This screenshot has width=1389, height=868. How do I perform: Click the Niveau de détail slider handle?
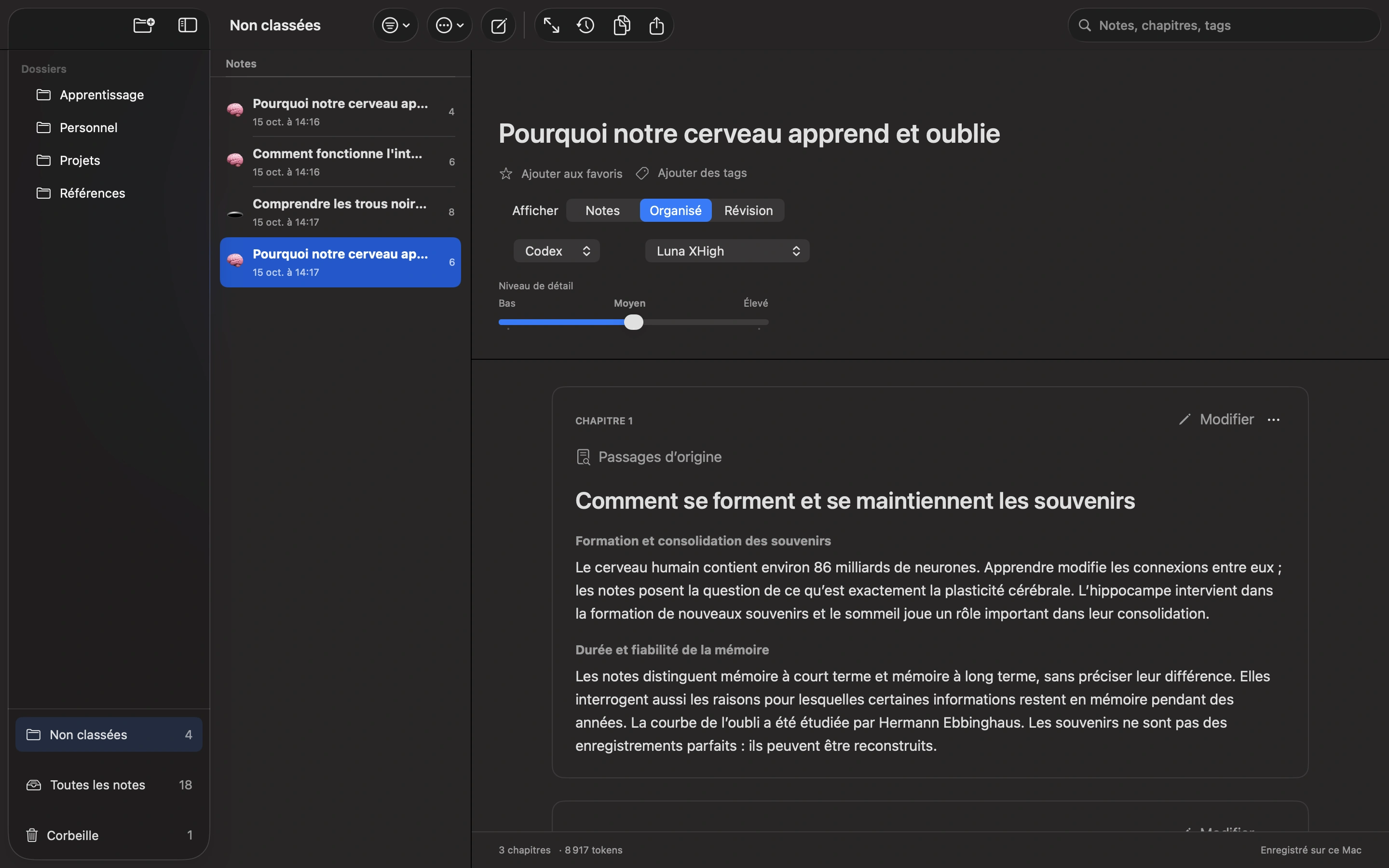click(634, 322)
